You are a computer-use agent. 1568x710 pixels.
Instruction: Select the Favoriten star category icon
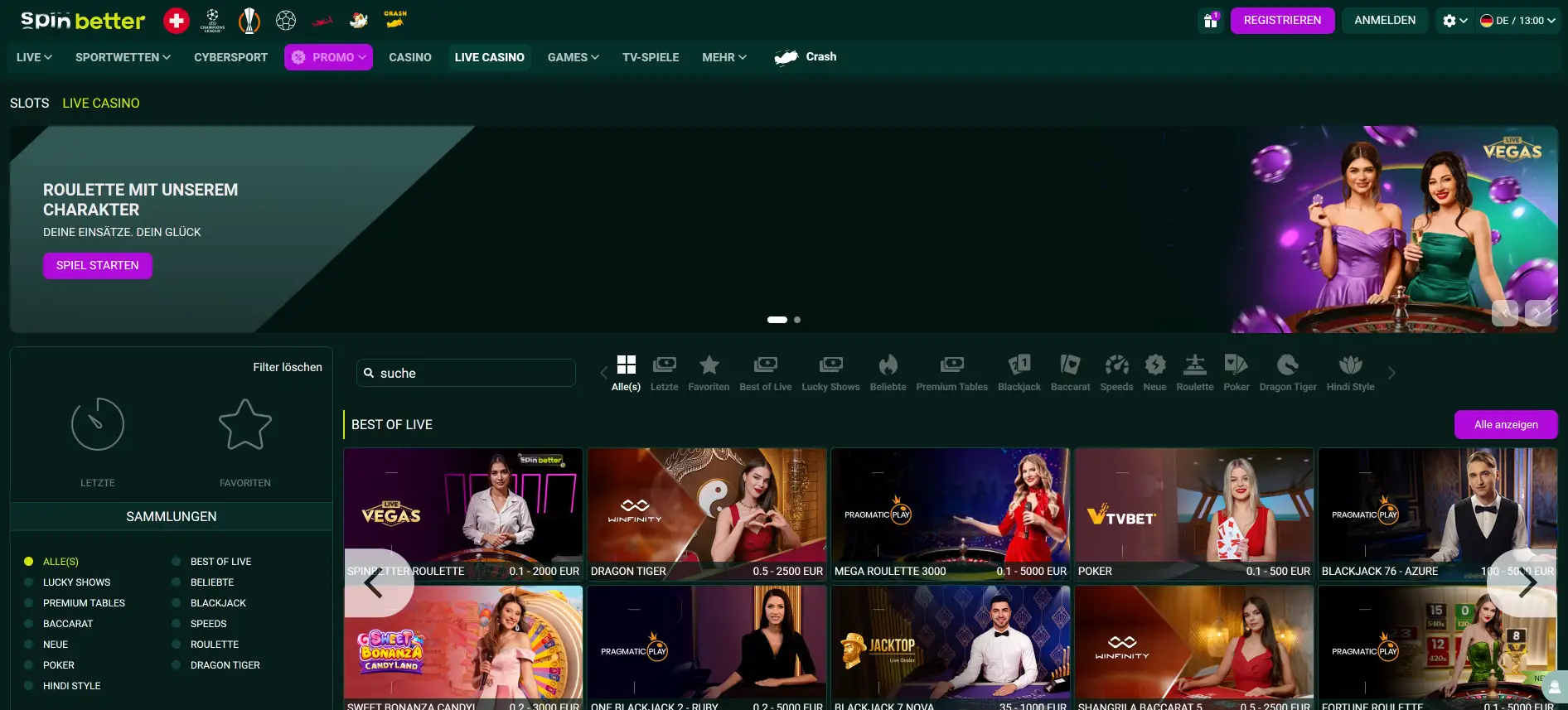[709, 365]
